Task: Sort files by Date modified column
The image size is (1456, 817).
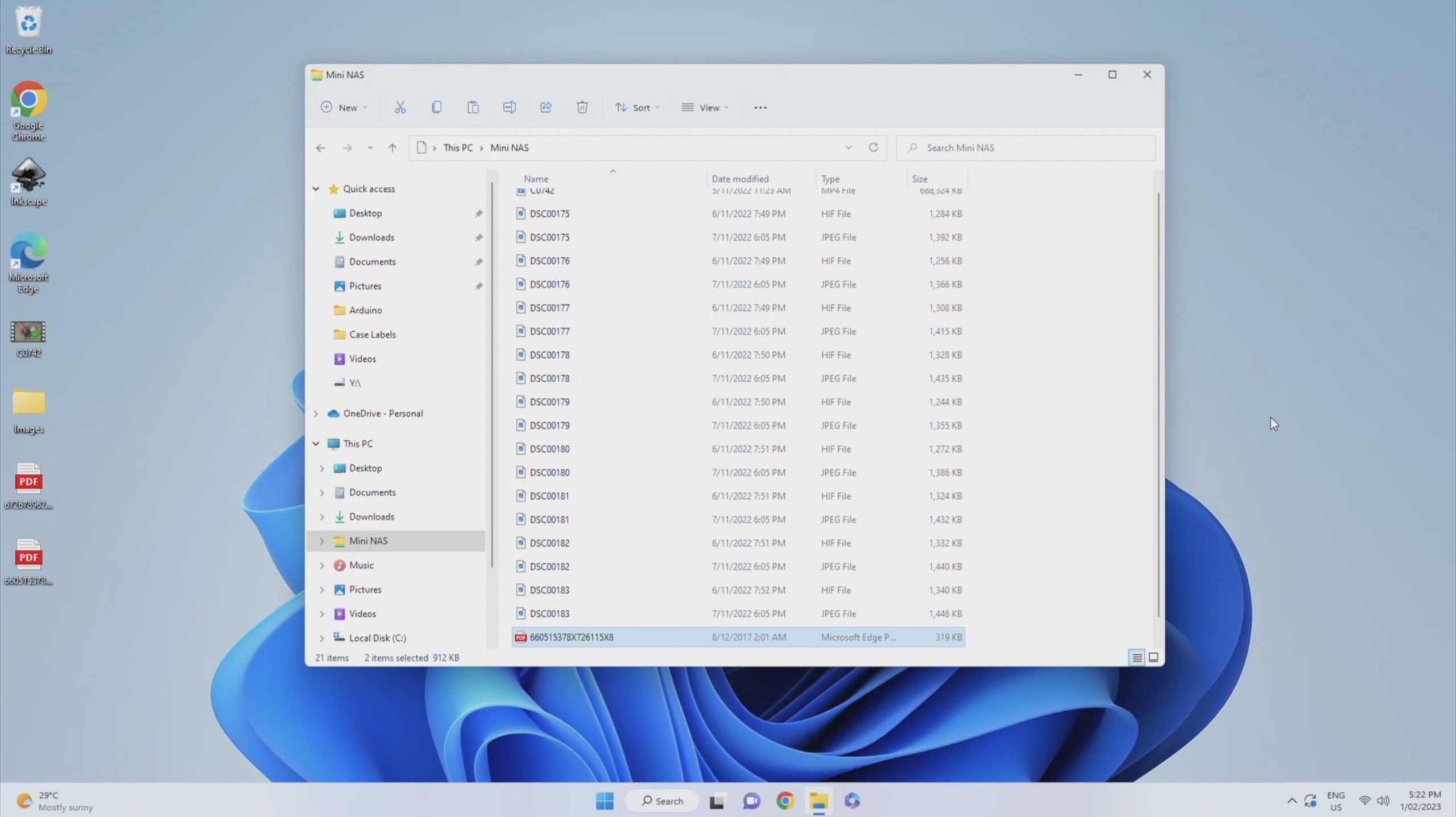Action: pyautogui.click(x=739, y=179)
